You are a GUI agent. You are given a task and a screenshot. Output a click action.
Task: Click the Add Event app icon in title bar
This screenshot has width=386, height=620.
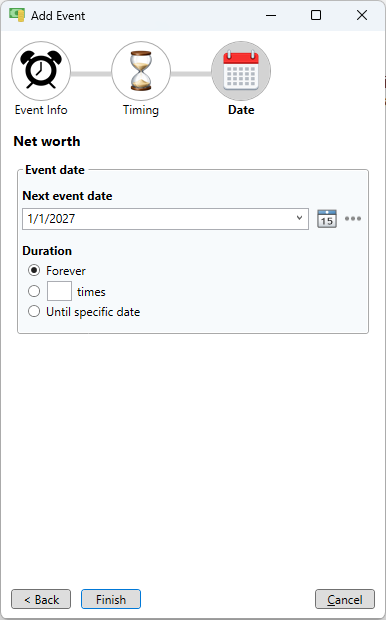point(17,15)
